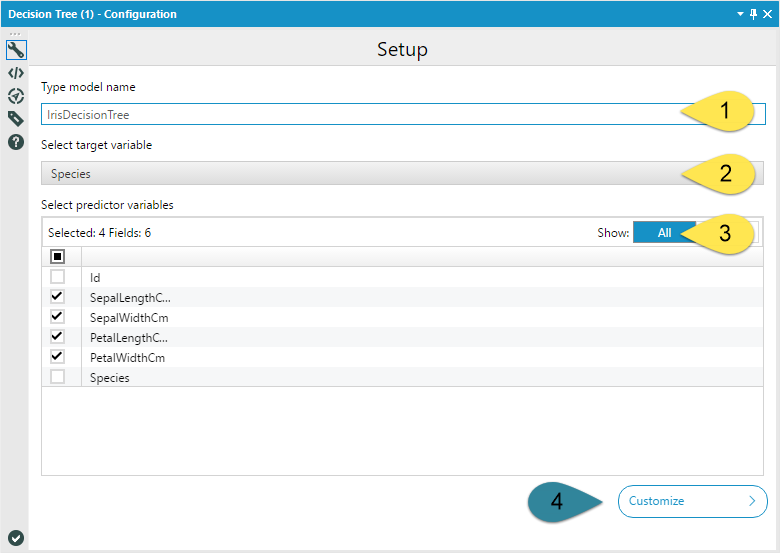Uncheck the SepalLengthC... predictor checkbox
Screen dimensions: 780x553
[x=58, y=297]
